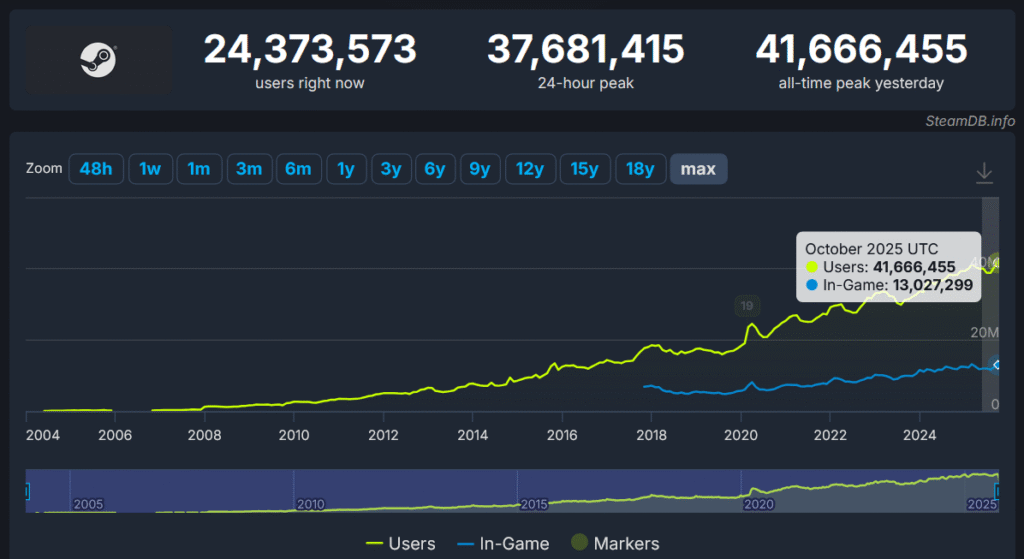1024x559 pixels.
Task: Zoom the chart to 3y
Action: point(390,169)
